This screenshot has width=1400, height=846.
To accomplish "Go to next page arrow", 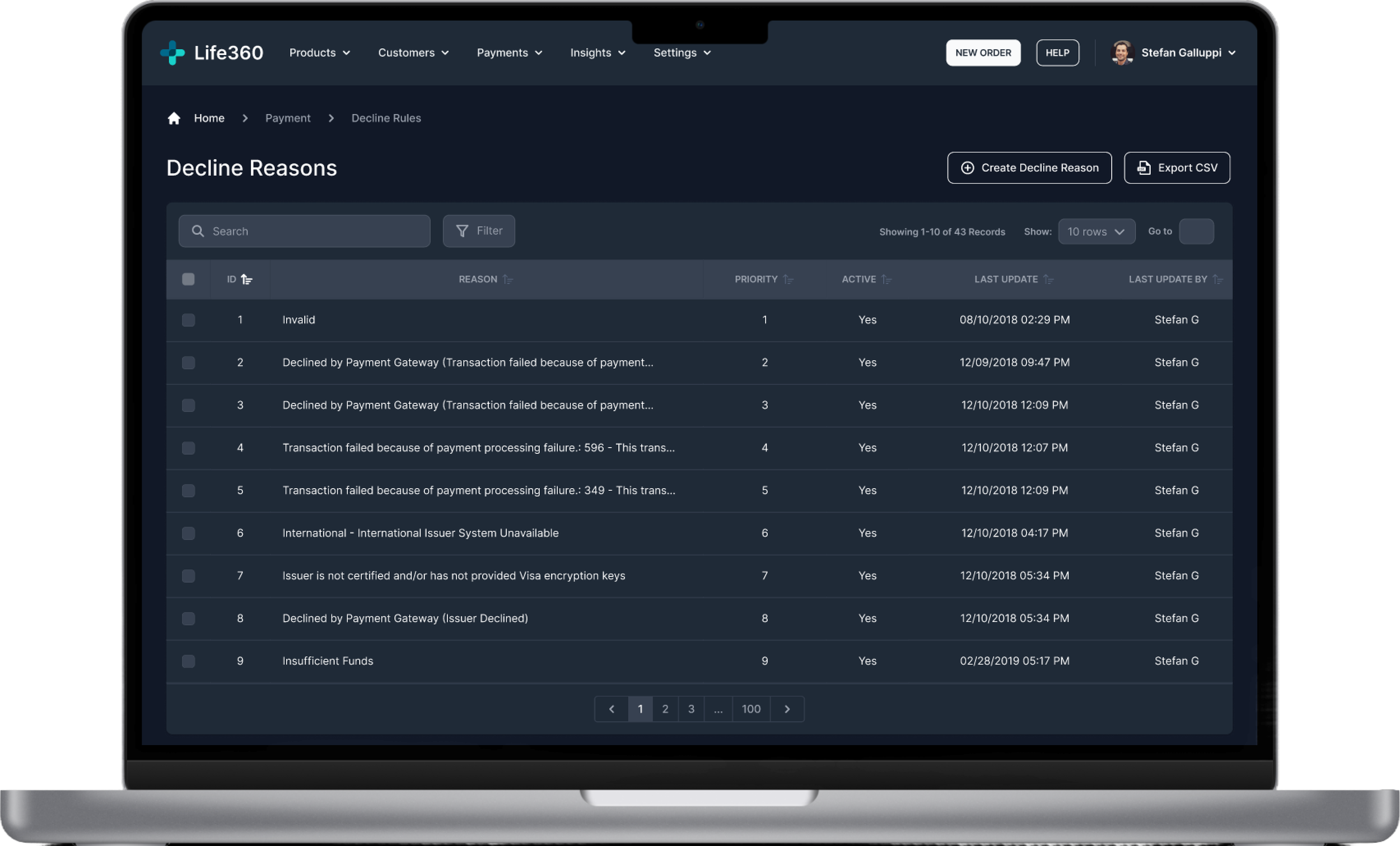I will 787,709.
